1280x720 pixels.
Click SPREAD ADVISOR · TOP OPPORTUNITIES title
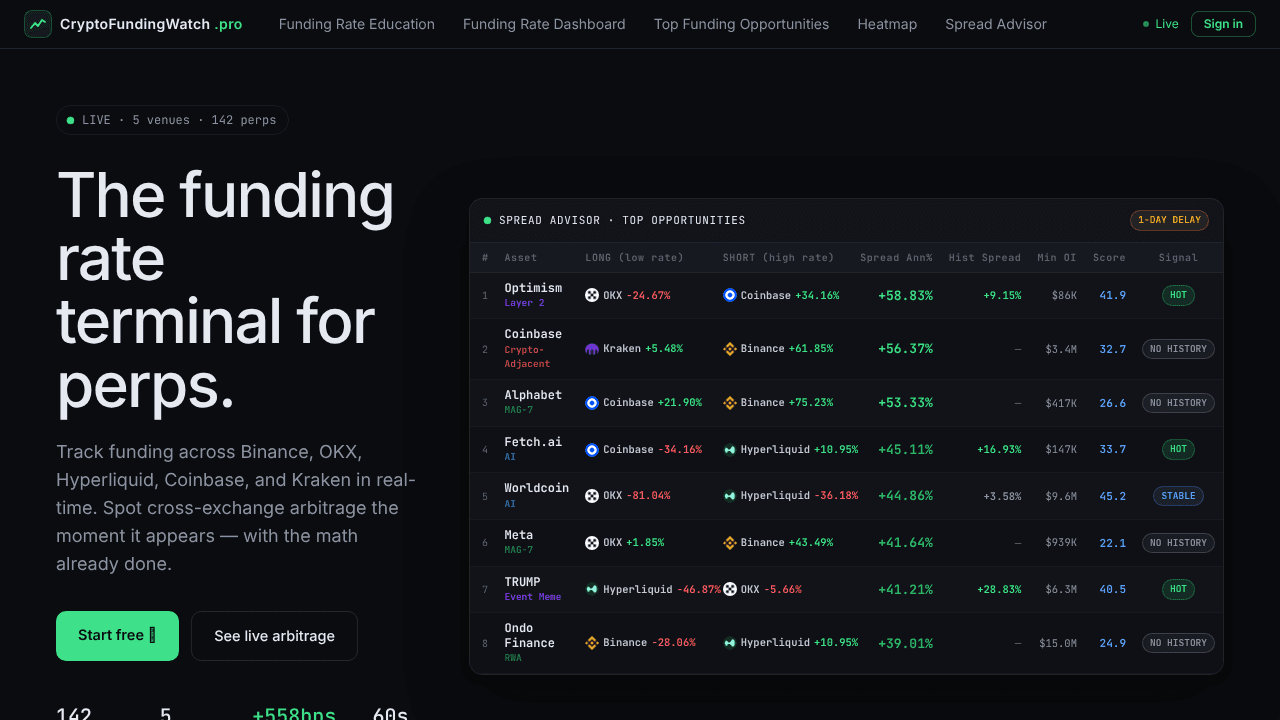(622, 220)
